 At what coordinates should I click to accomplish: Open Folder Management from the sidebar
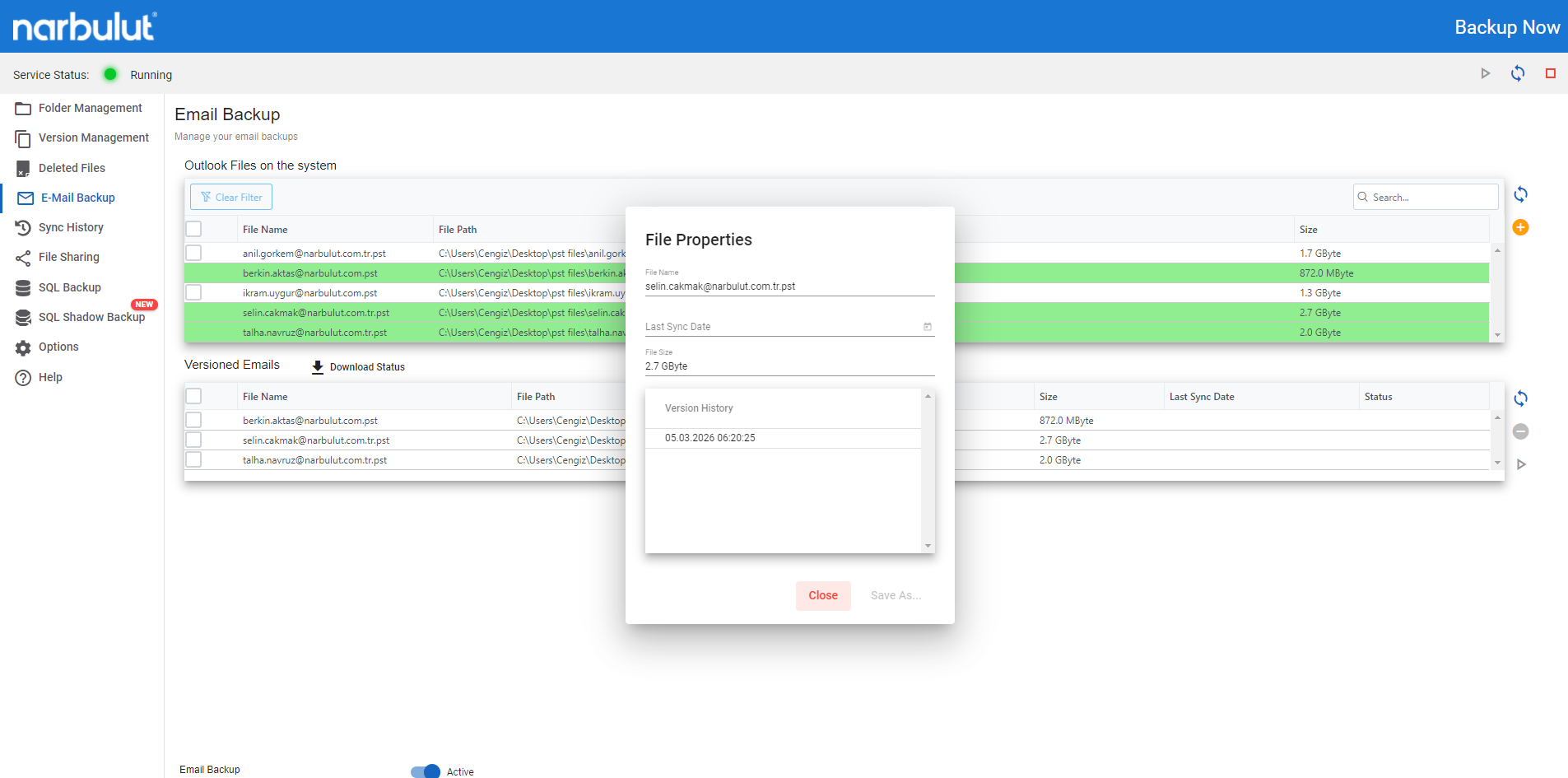(x=90, y=108)
